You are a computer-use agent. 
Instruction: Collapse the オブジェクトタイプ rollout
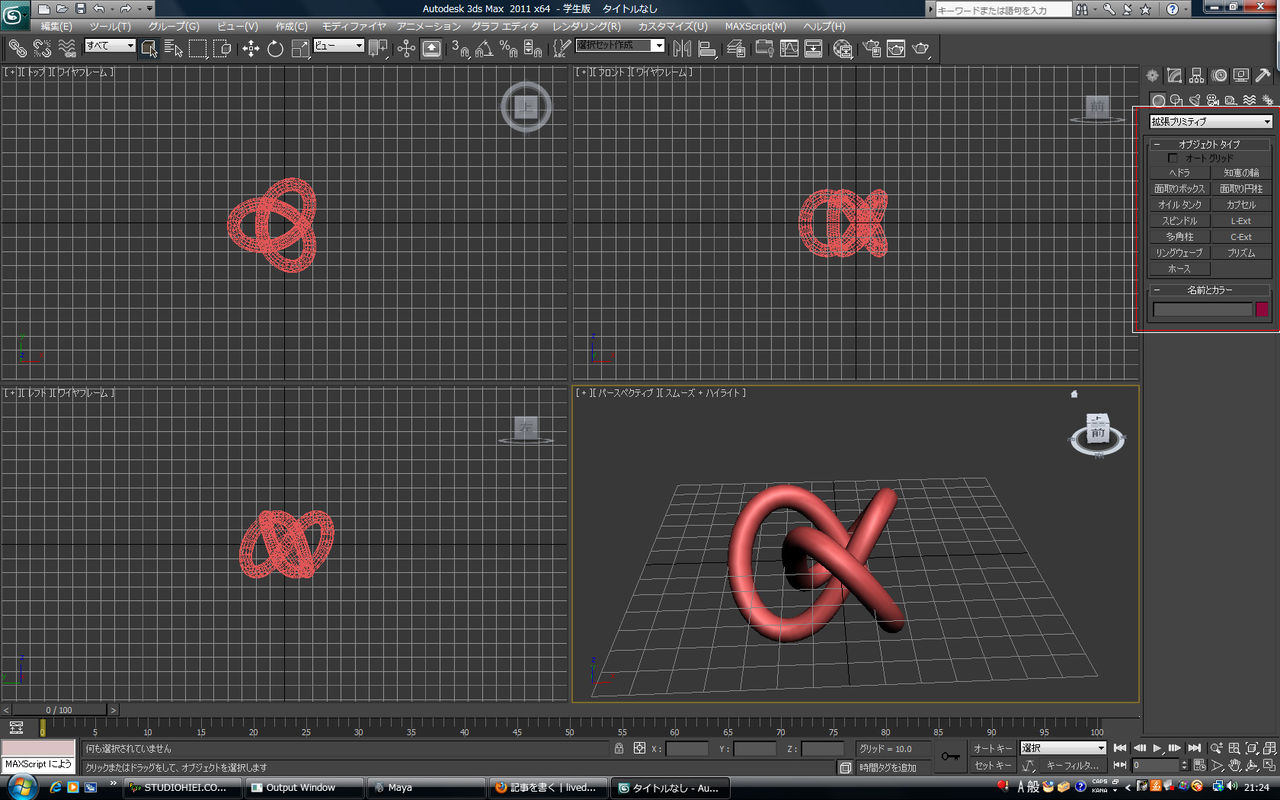click(x=1210, y=145)
